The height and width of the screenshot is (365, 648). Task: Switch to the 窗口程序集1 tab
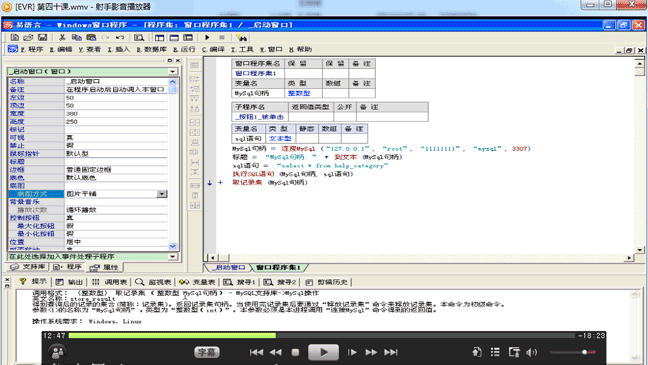point(278,267)
